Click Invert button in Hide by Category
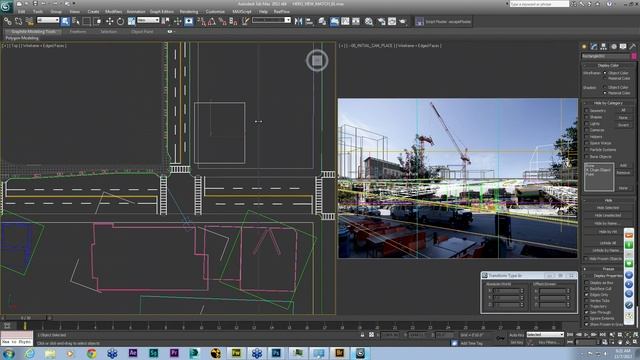The image size is (640, 360). [x=623, y=125]
